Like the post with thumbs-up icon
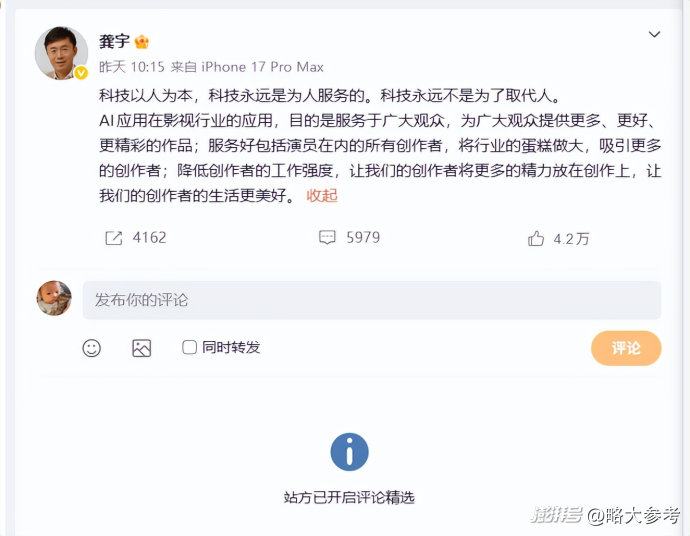 click(536, 239)
